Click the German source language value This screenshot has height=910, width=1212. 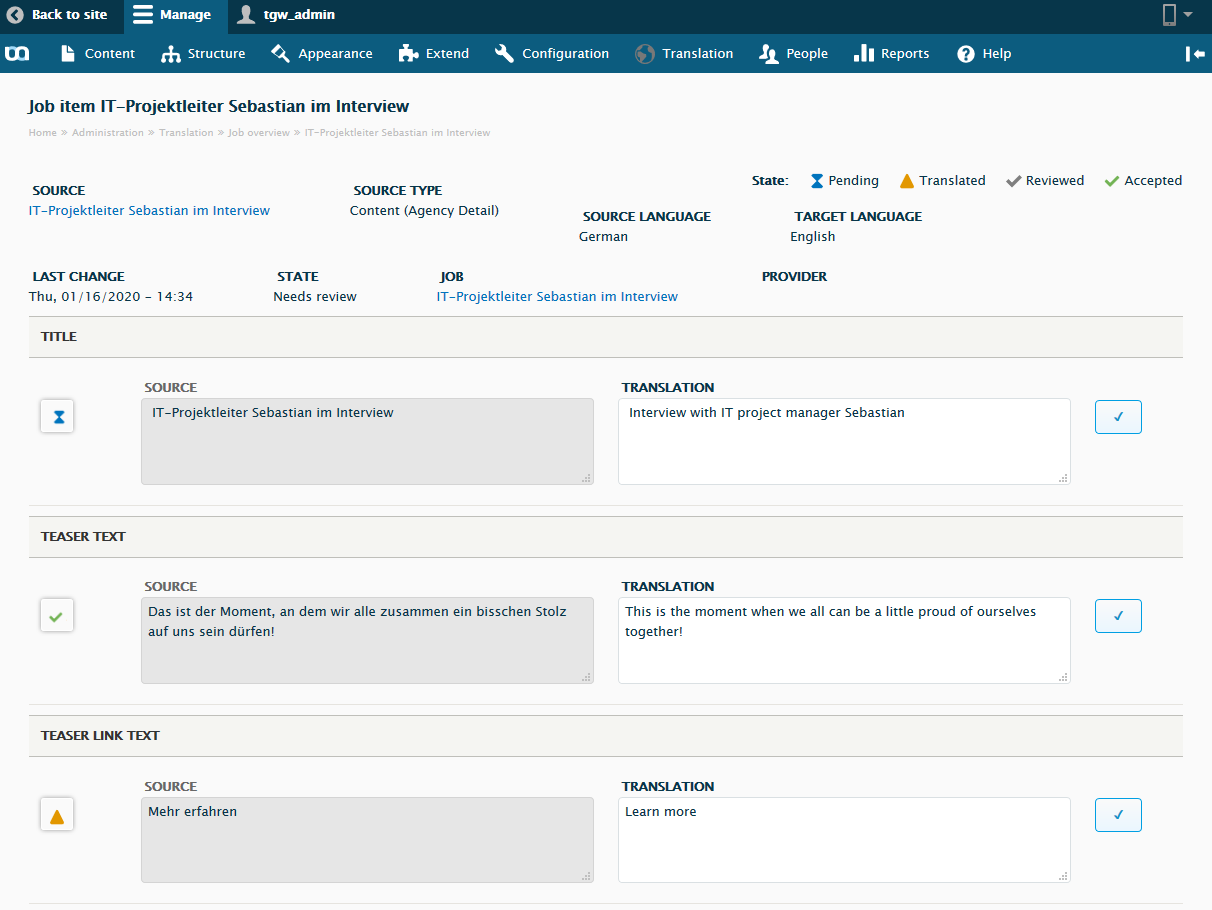[603, 237]
